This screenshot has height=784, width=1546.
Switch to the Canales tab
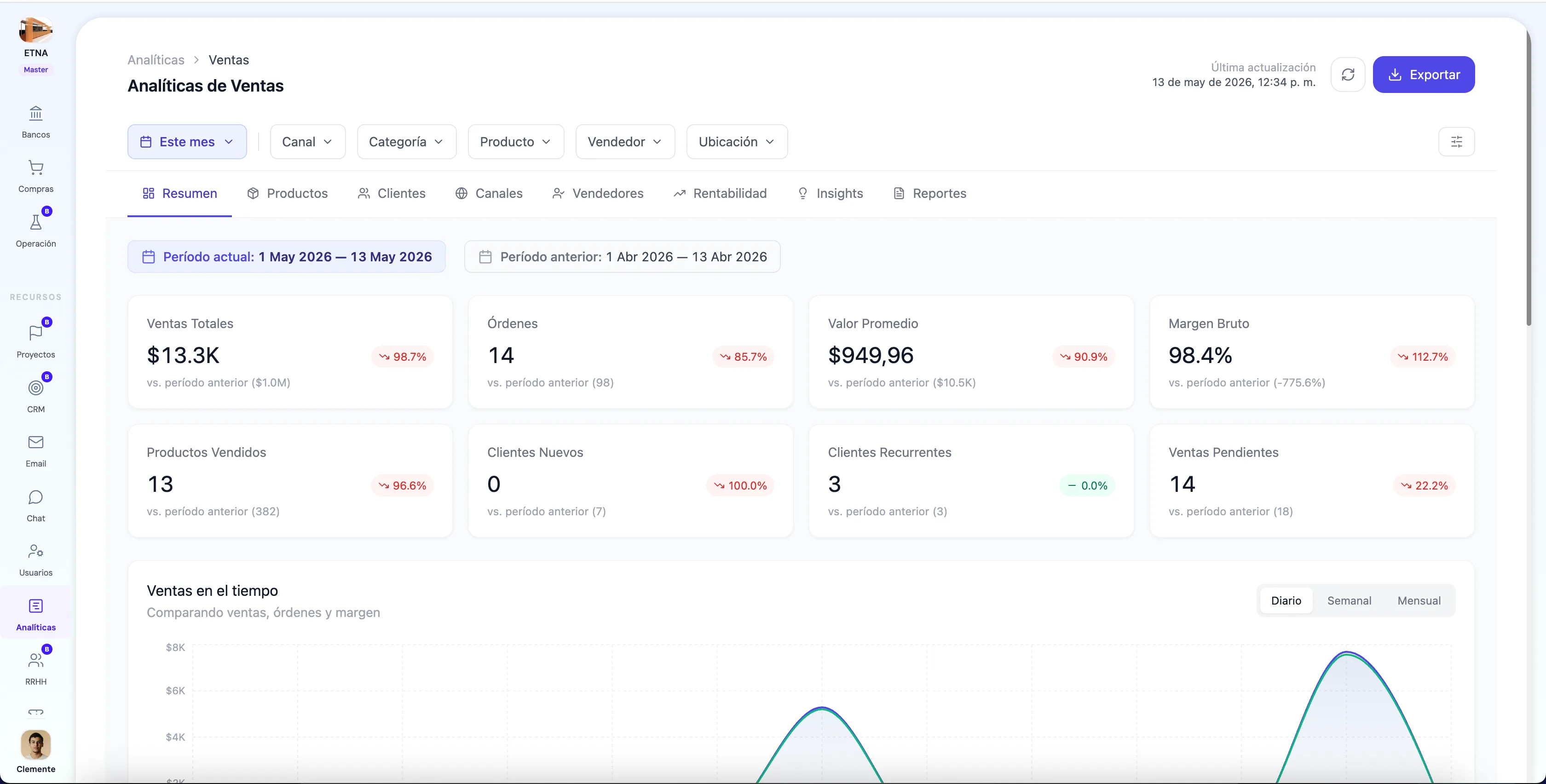(489, 193)
